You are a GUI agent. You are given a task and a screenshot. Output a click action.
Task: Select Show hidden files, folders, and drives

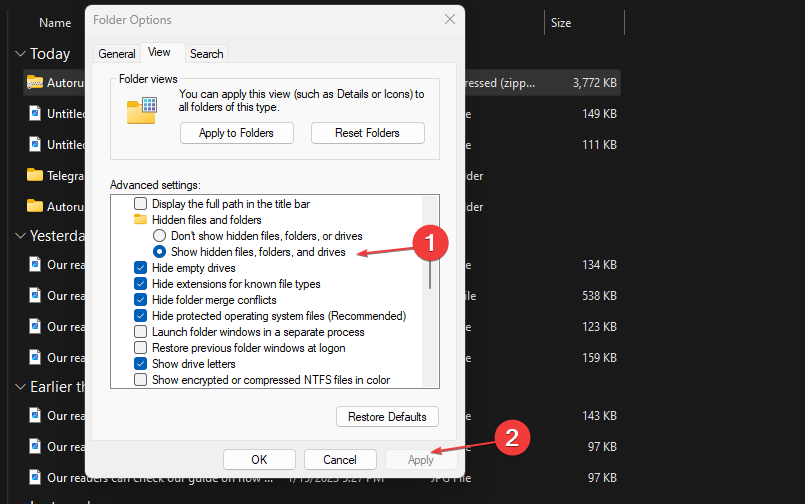click(159, 251)
